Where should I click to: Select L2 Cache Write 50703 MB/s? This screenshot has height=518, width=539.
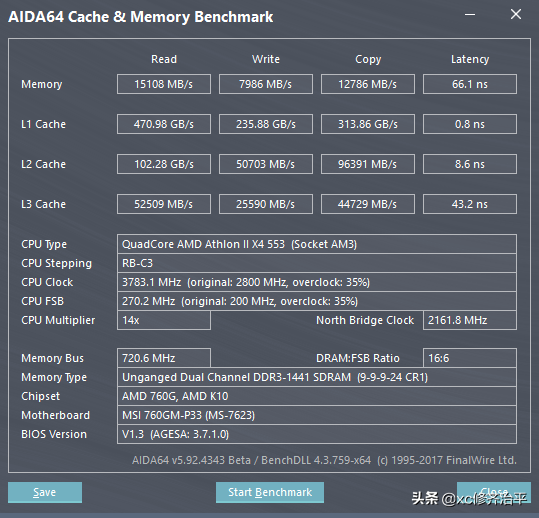[x=266, y=164]
